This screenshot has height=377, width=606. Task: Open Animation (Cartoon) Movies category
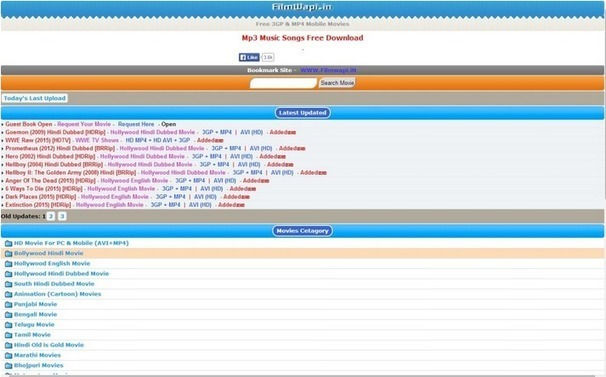click(x=58, y=294)
